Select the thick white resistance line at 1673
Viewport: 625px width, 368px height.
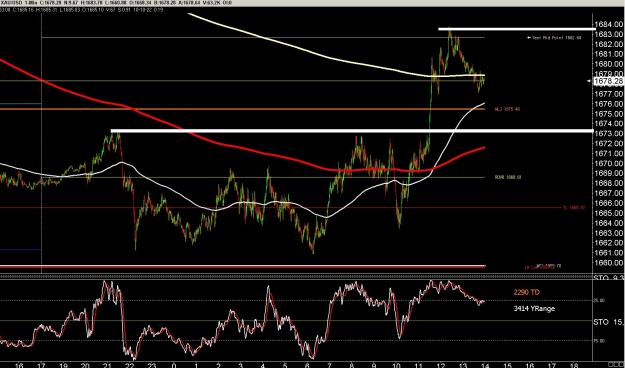[x=352, y=131]
